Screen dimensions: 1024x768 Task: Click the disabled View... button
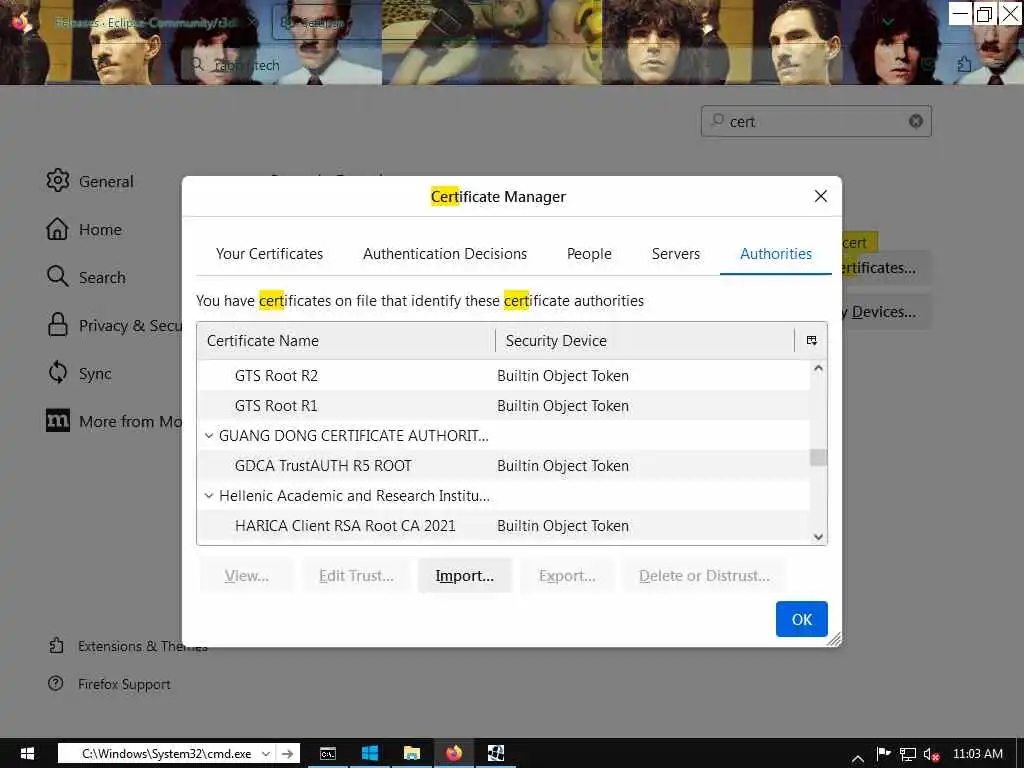(246, 575)
